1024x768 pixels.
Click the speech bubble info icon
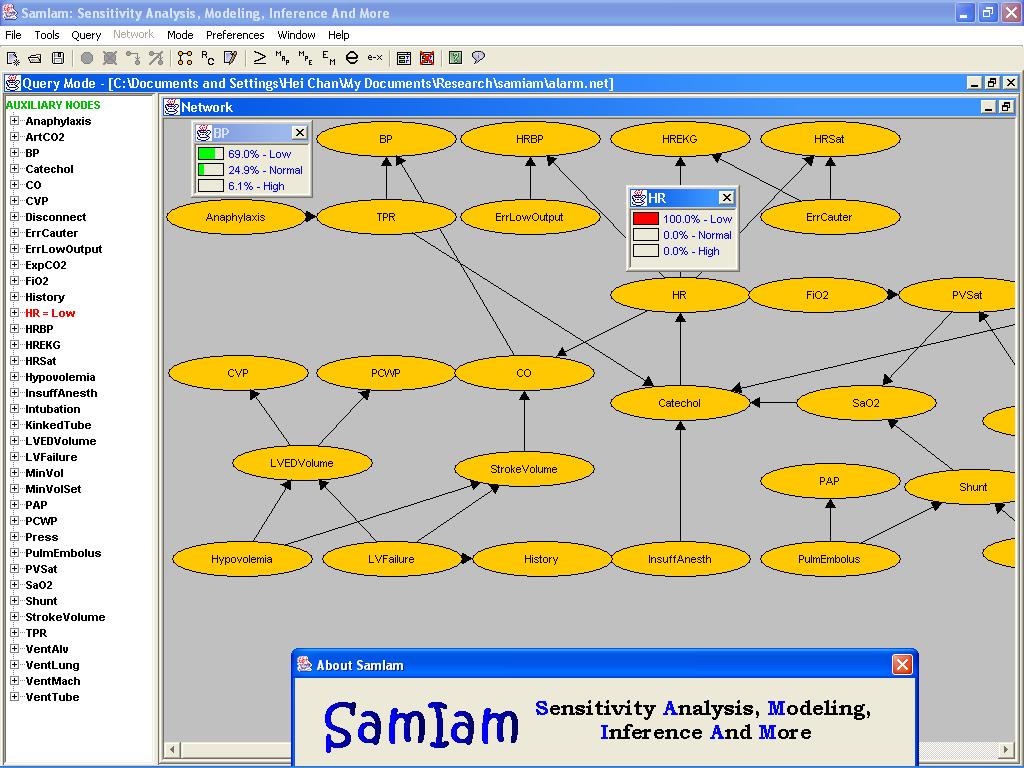tap(479, 58)
